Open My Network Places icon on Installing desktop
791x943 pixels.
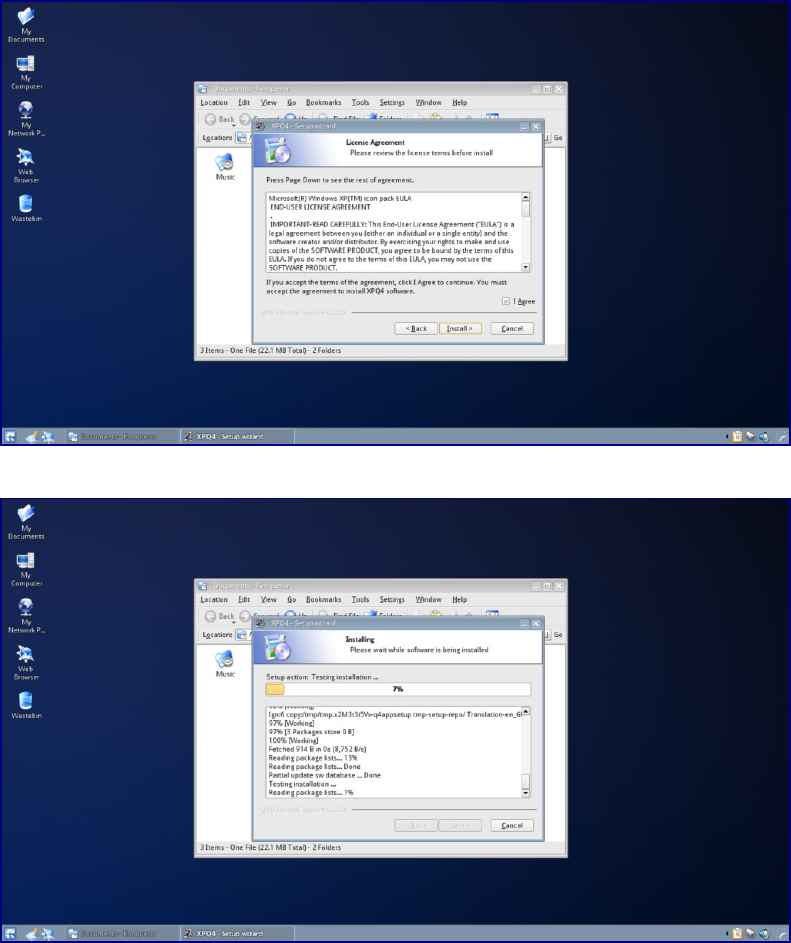[26, 616]
